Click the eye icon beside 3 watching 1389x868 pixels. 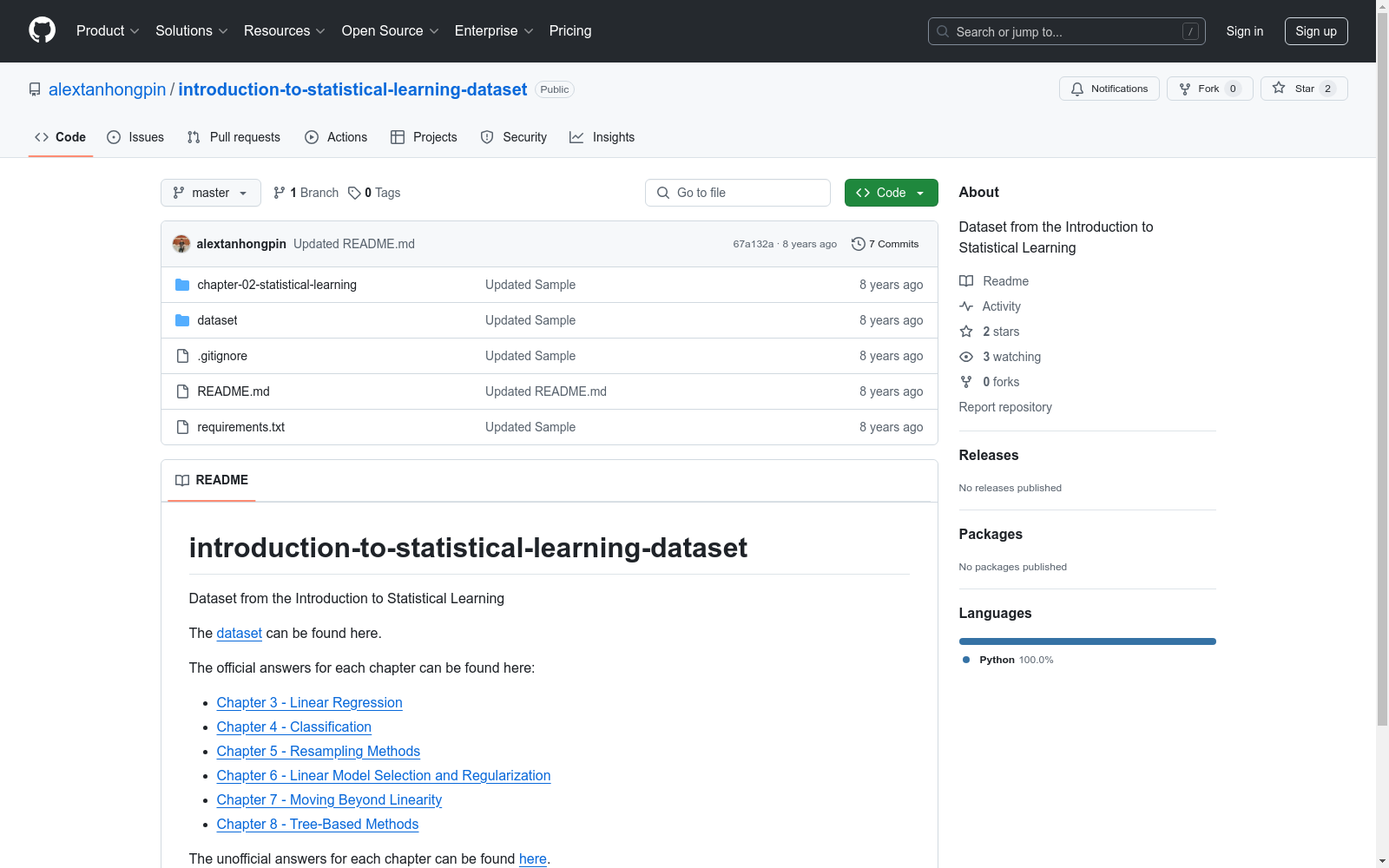coord(966,357)
